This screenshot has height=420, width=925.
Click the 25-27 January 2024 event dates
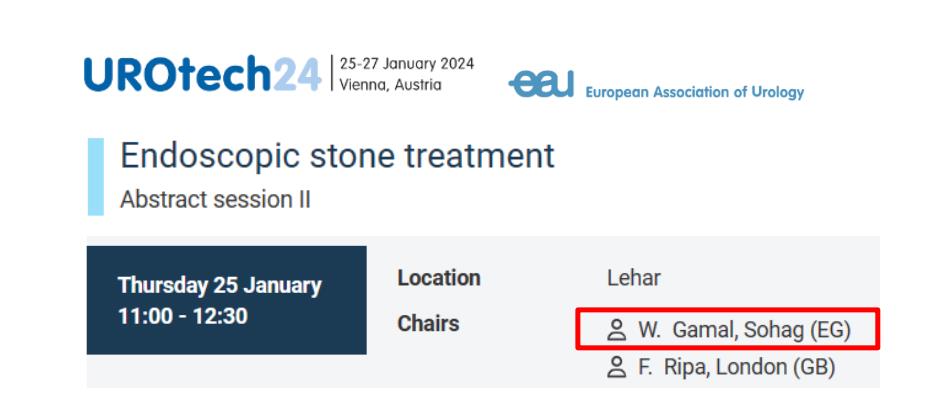pyautogui.click(x=407, y=64)
